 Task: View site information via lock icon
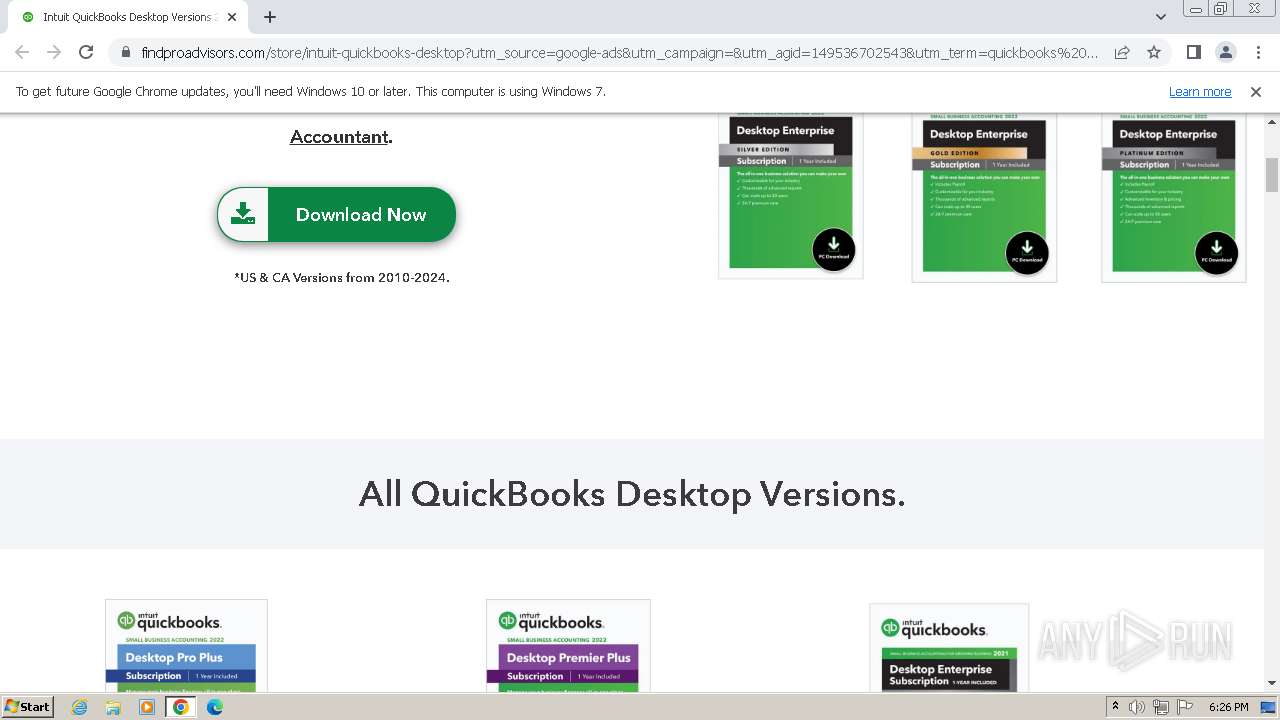[125, 52]
